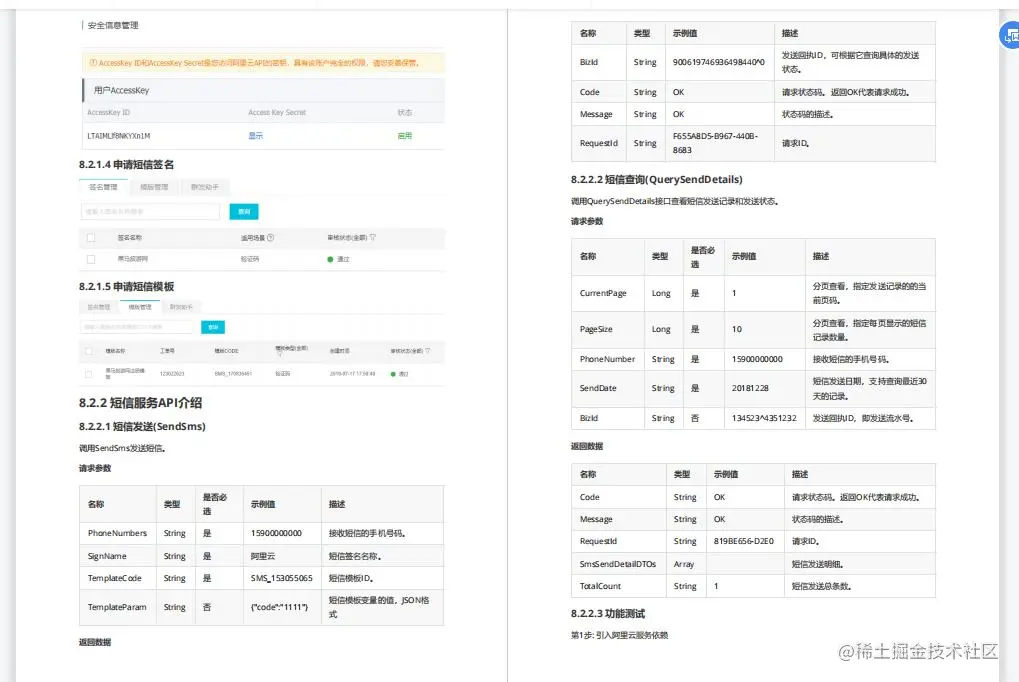The image size is (1019, 682).
Task: Click 用户AccessKey panel title
Action: coord(122,90)
